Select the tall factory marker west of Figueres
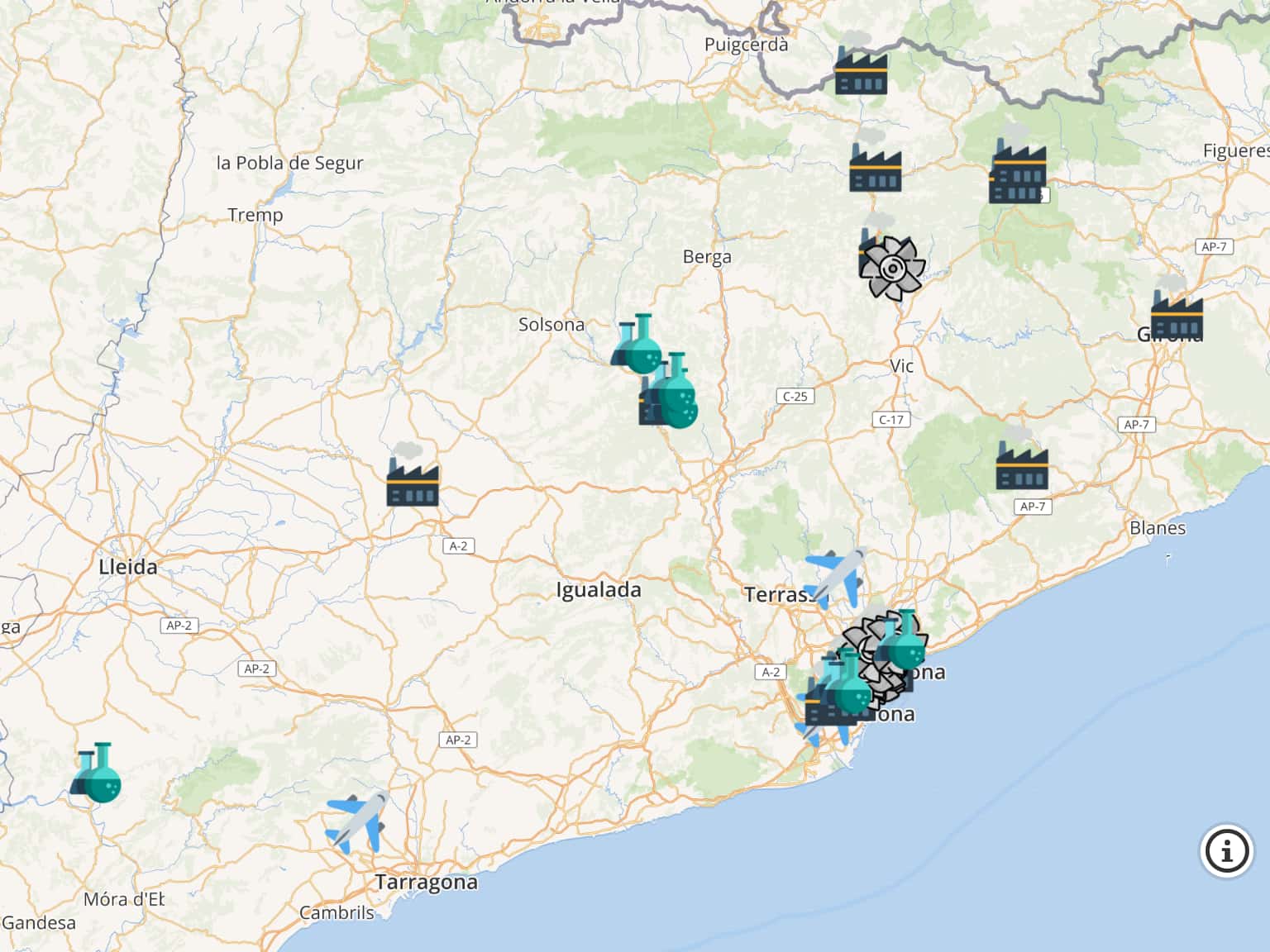Viewport: 1270px width, 952px height. click(x=1017, y=175)
